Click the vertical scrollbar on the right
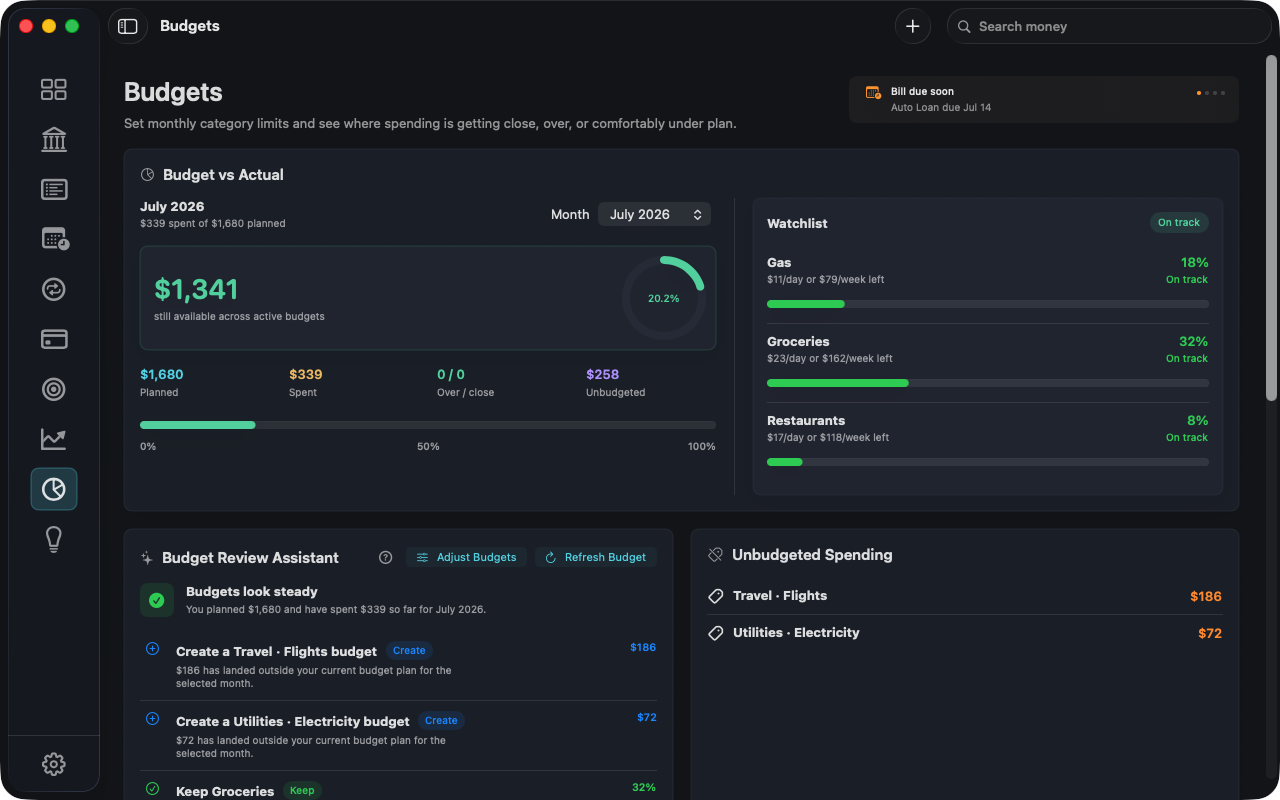The image size is (1280, 800). (x=1271, y=228)
